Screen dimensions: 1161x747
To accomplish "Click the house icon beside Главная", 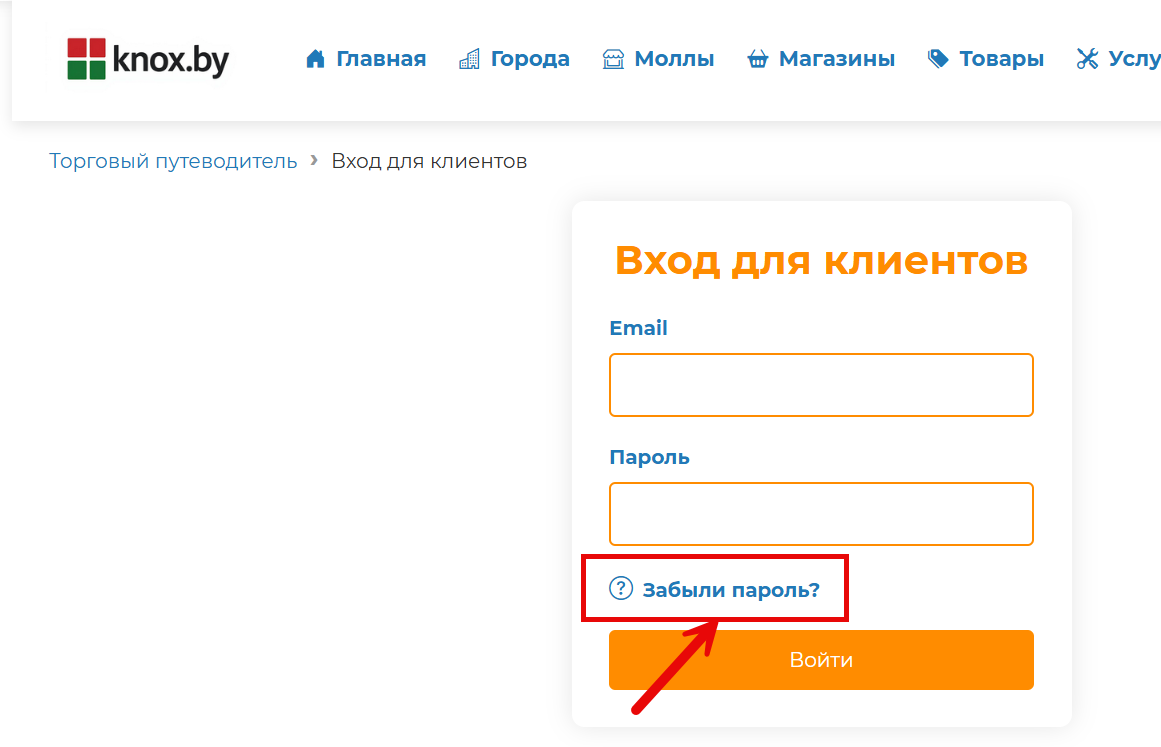I will (x=316, y=59).
